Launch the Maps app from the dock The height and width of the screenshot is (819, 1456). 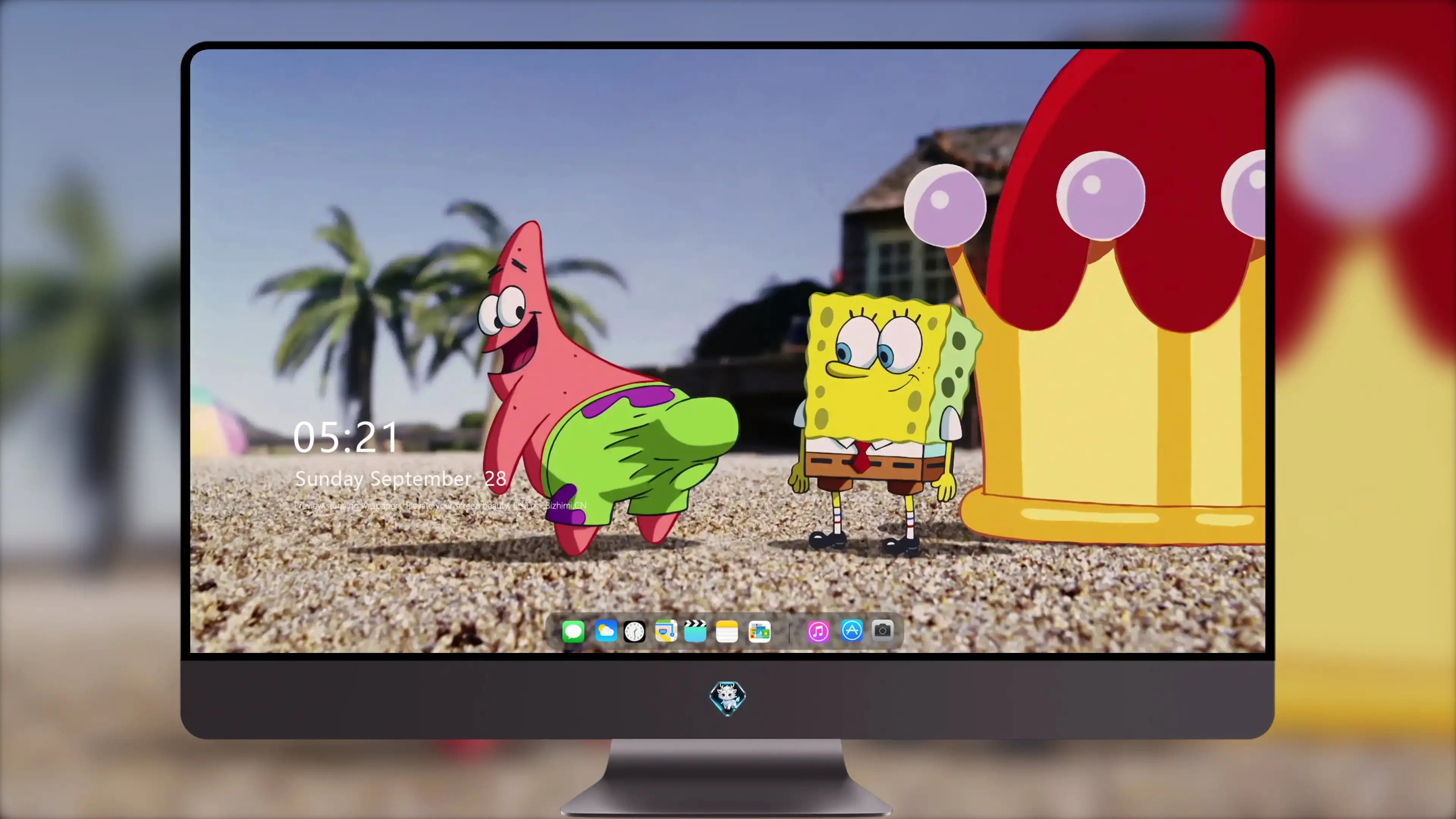(666, 631)
